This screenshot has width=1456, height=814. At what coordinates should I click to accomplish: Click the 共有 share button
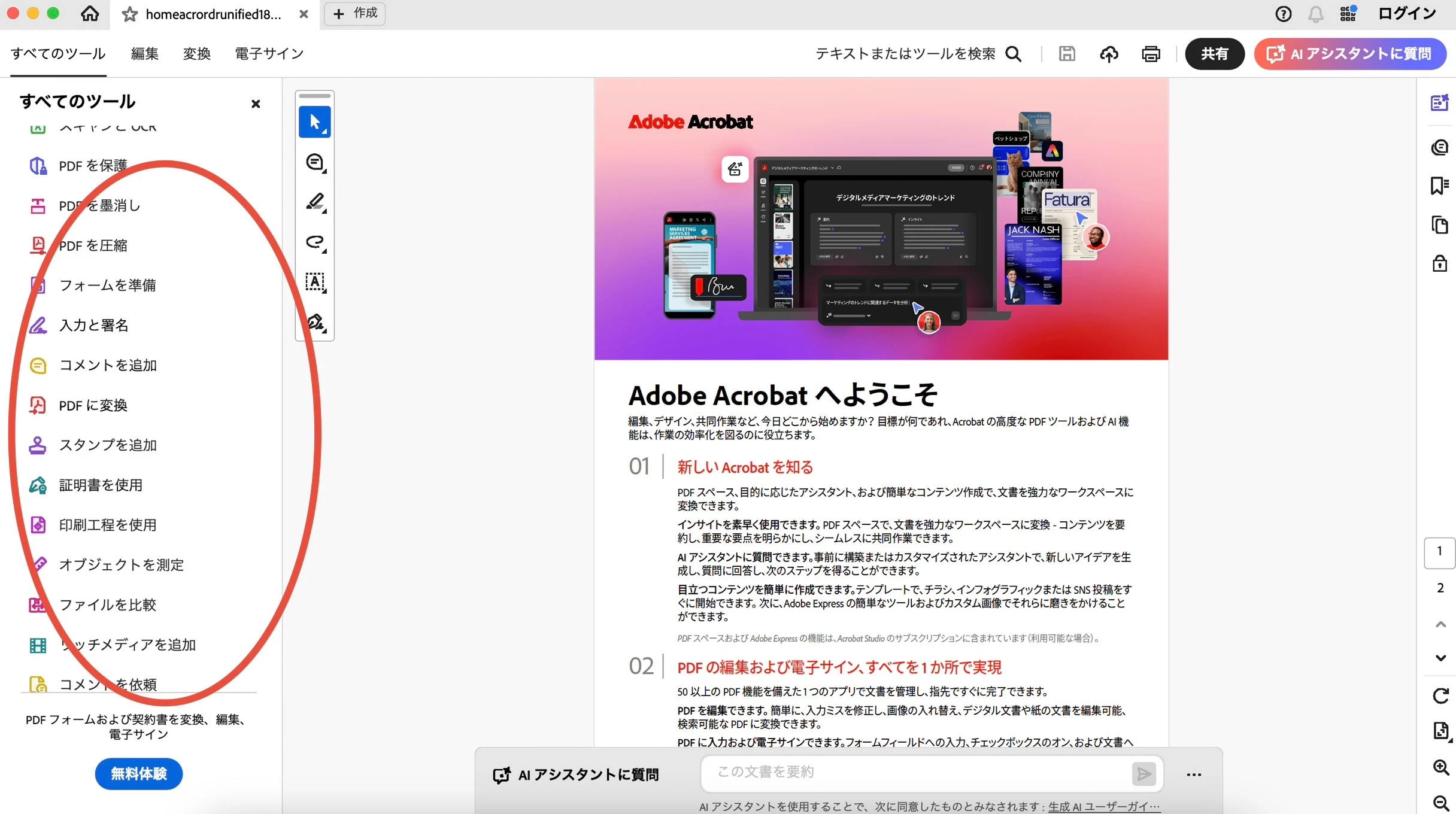click(1214, 54)
